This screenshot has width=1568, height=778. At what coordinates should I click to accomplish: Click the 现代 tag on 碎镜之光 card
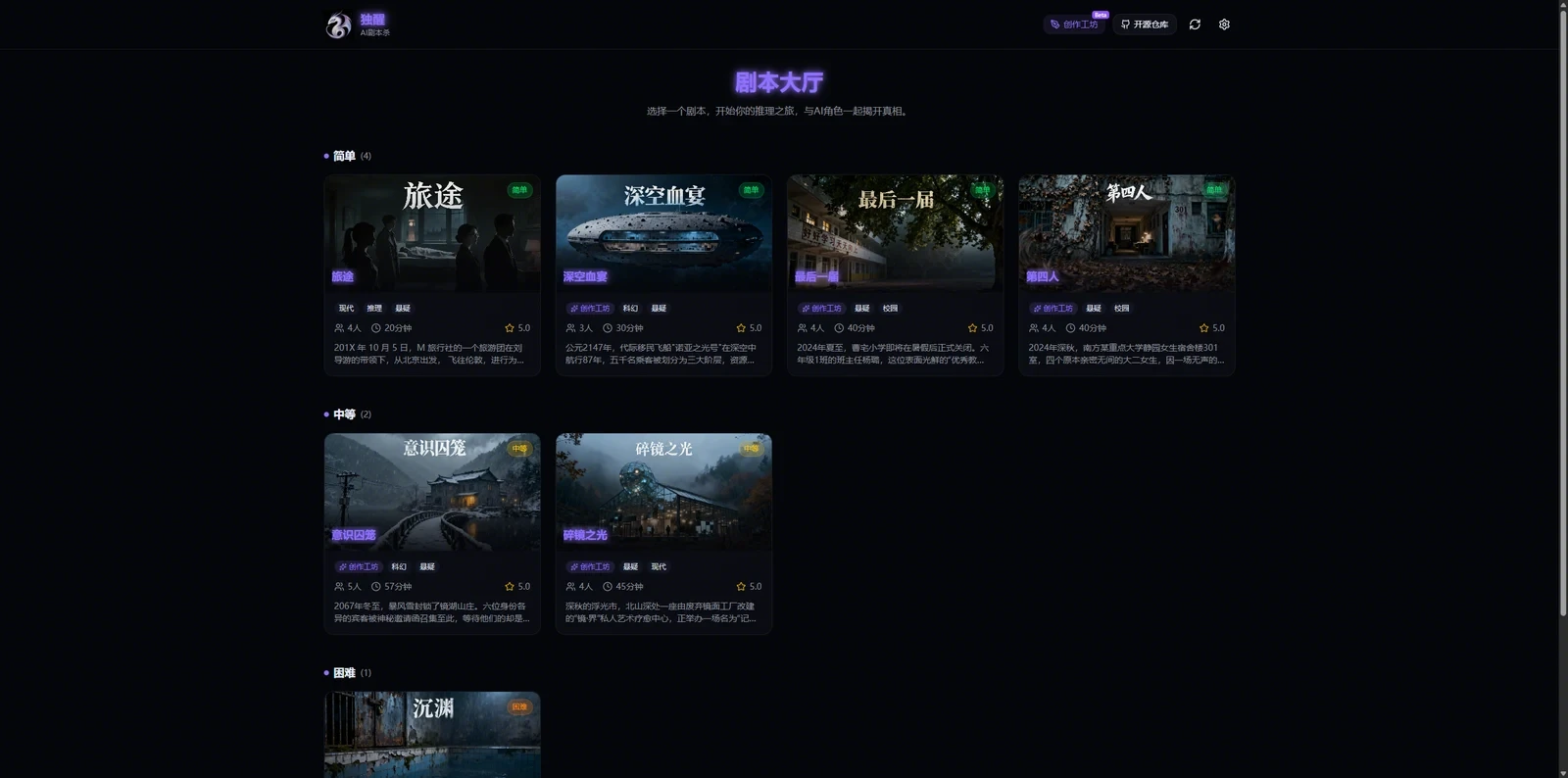tap(659, 567)
